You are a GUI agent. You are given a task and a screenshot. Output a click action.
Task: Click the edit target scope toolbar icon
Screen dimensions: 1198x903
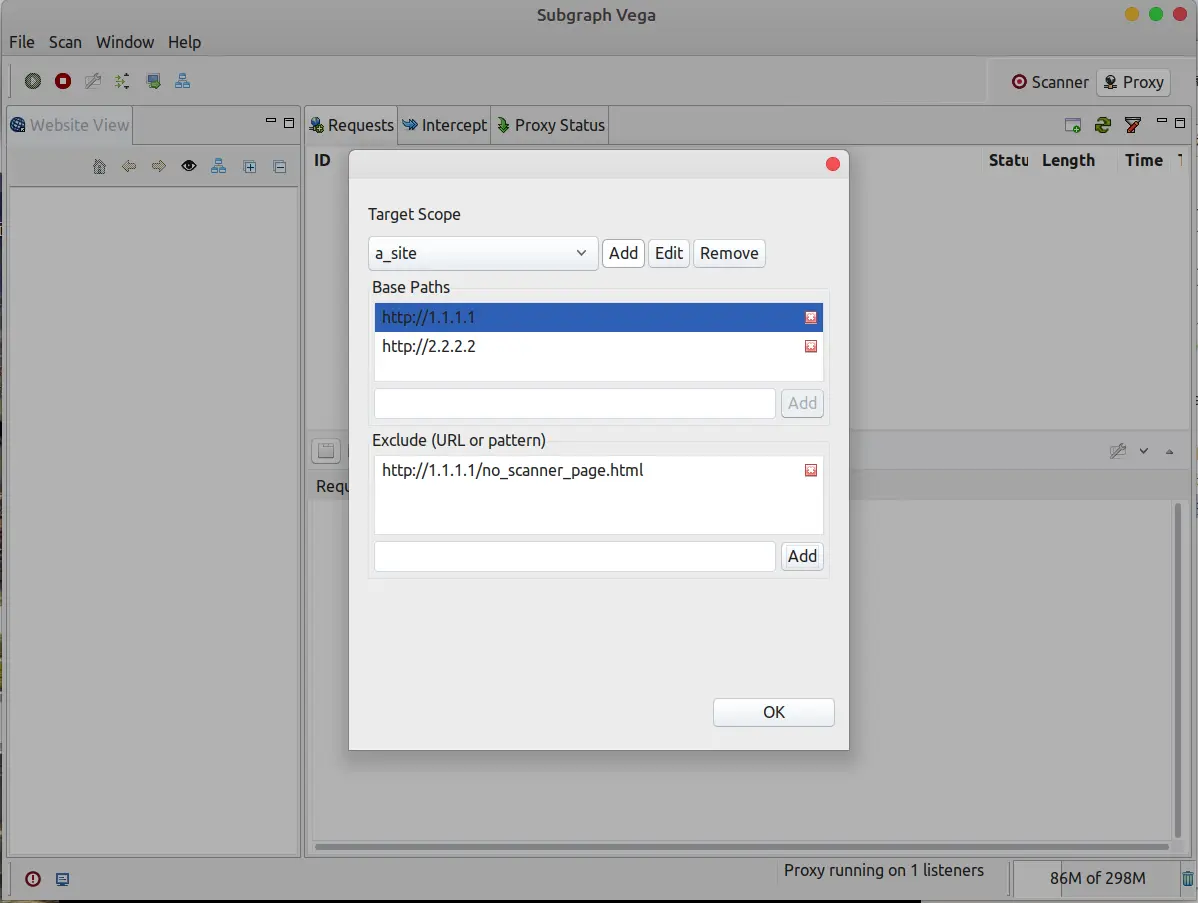pos(92,81)
